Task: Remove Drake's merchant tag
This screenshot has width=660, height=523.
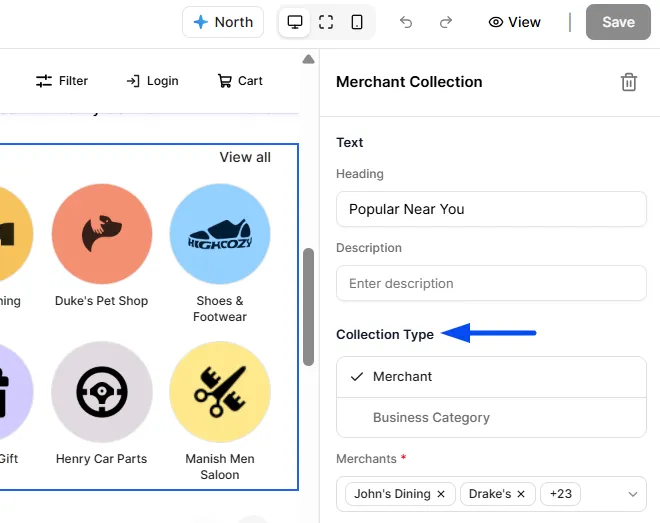Action: [521, 494]
